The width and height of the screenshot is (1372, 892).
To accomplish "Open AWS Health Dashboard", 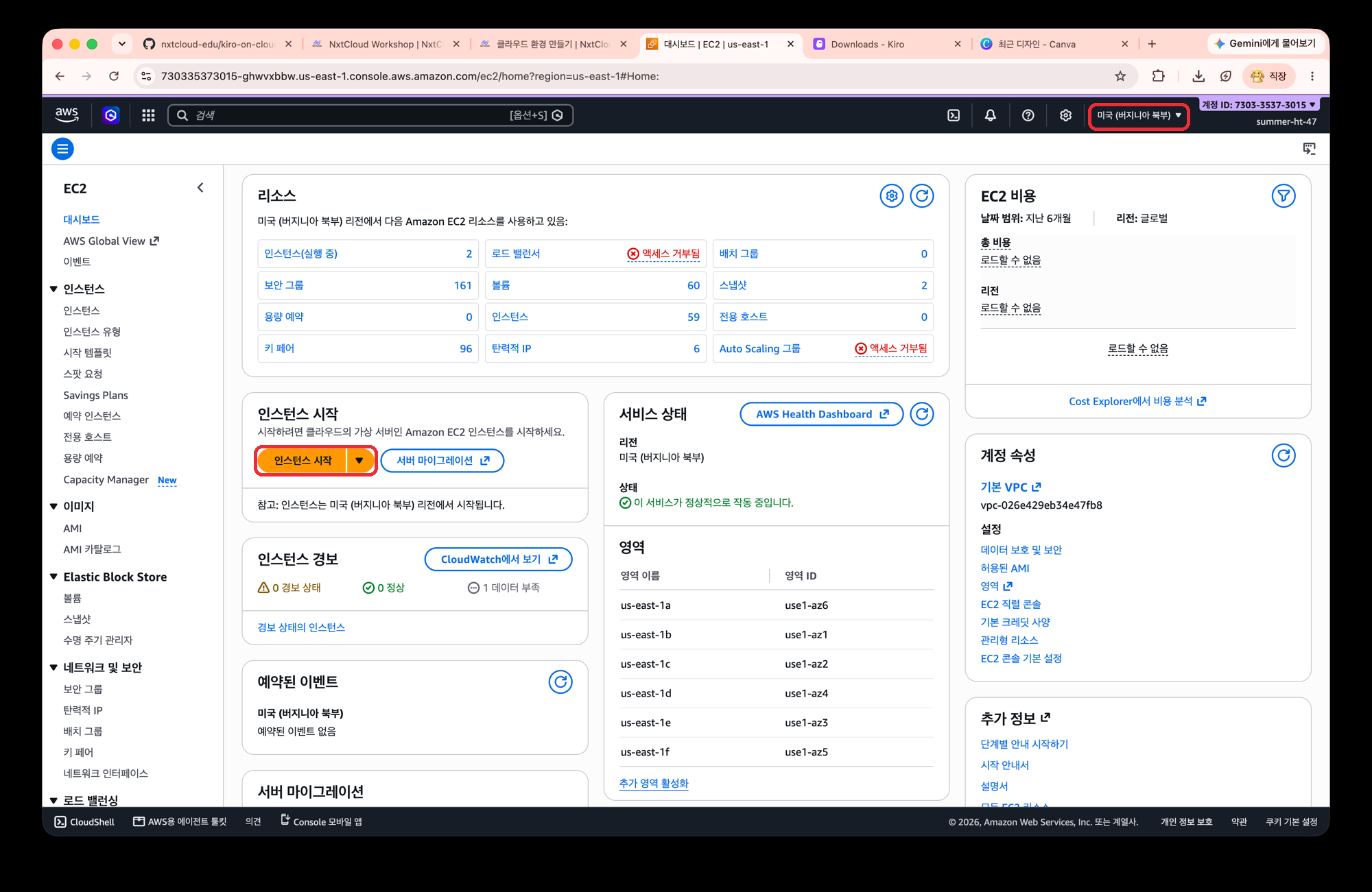I will click(x=822, y=414).
